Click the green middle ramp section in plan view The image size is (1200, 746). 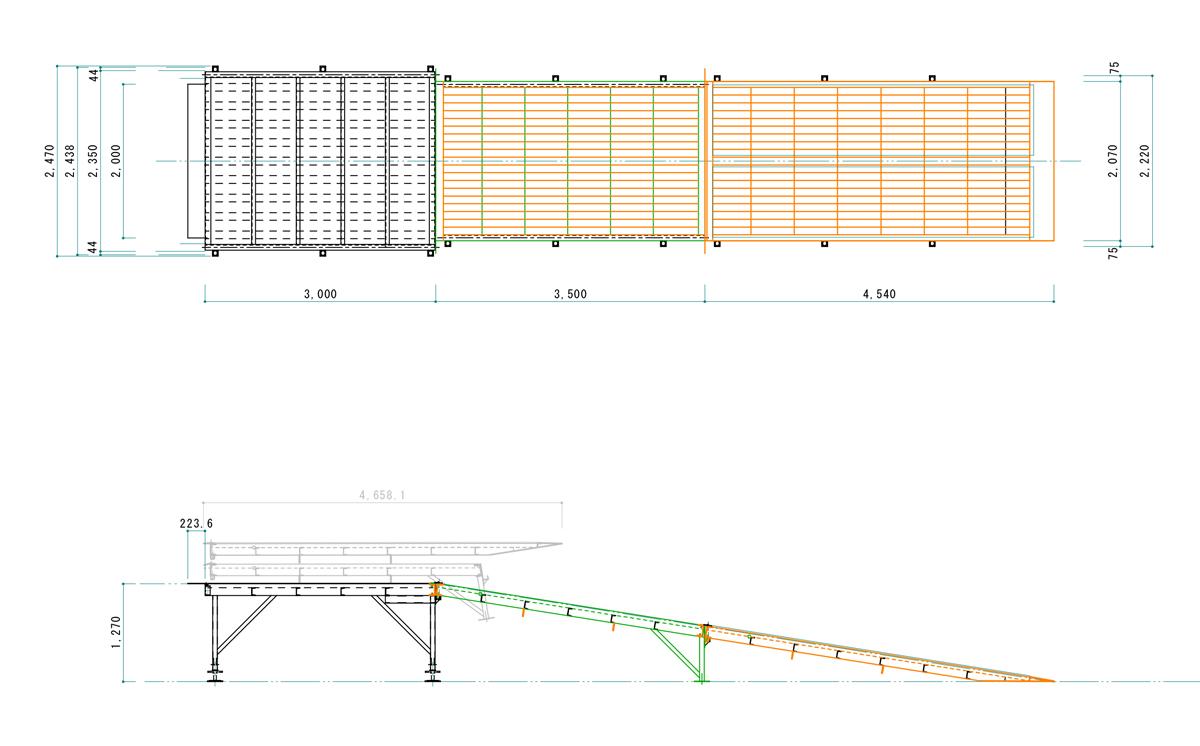[x=570, y=160]
